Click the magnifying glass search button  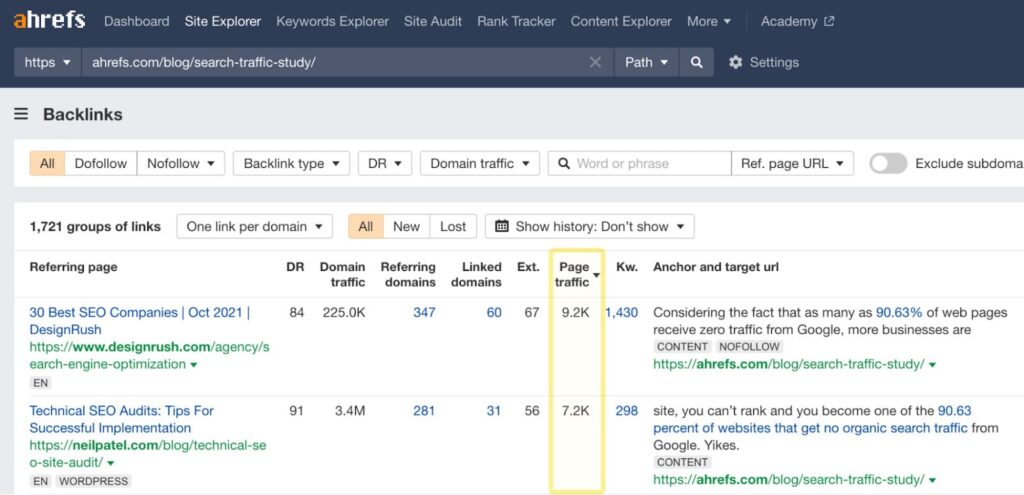696,62
